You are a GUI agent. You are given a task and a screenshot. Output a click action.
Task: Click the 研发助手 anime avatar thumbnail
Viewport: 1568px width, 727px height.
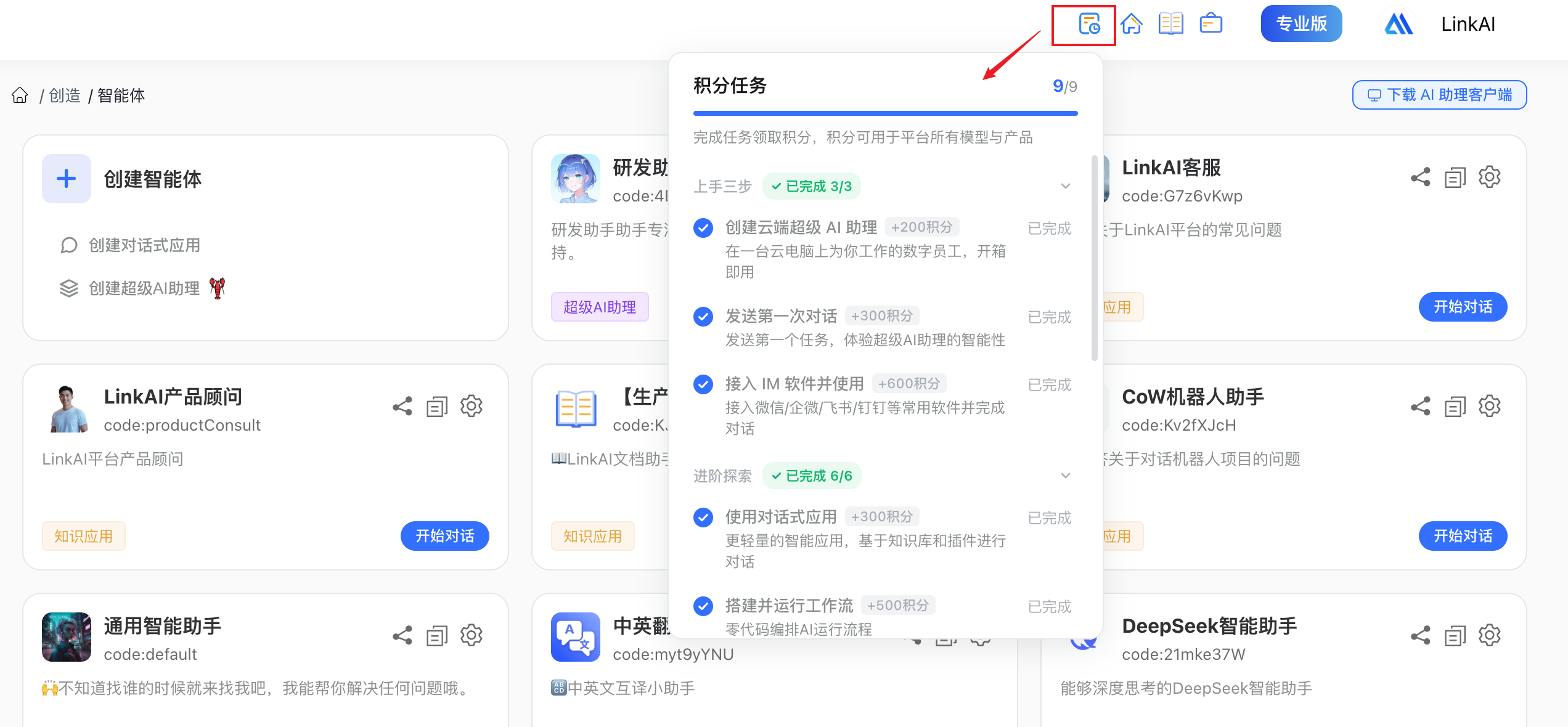click(576, 179)
